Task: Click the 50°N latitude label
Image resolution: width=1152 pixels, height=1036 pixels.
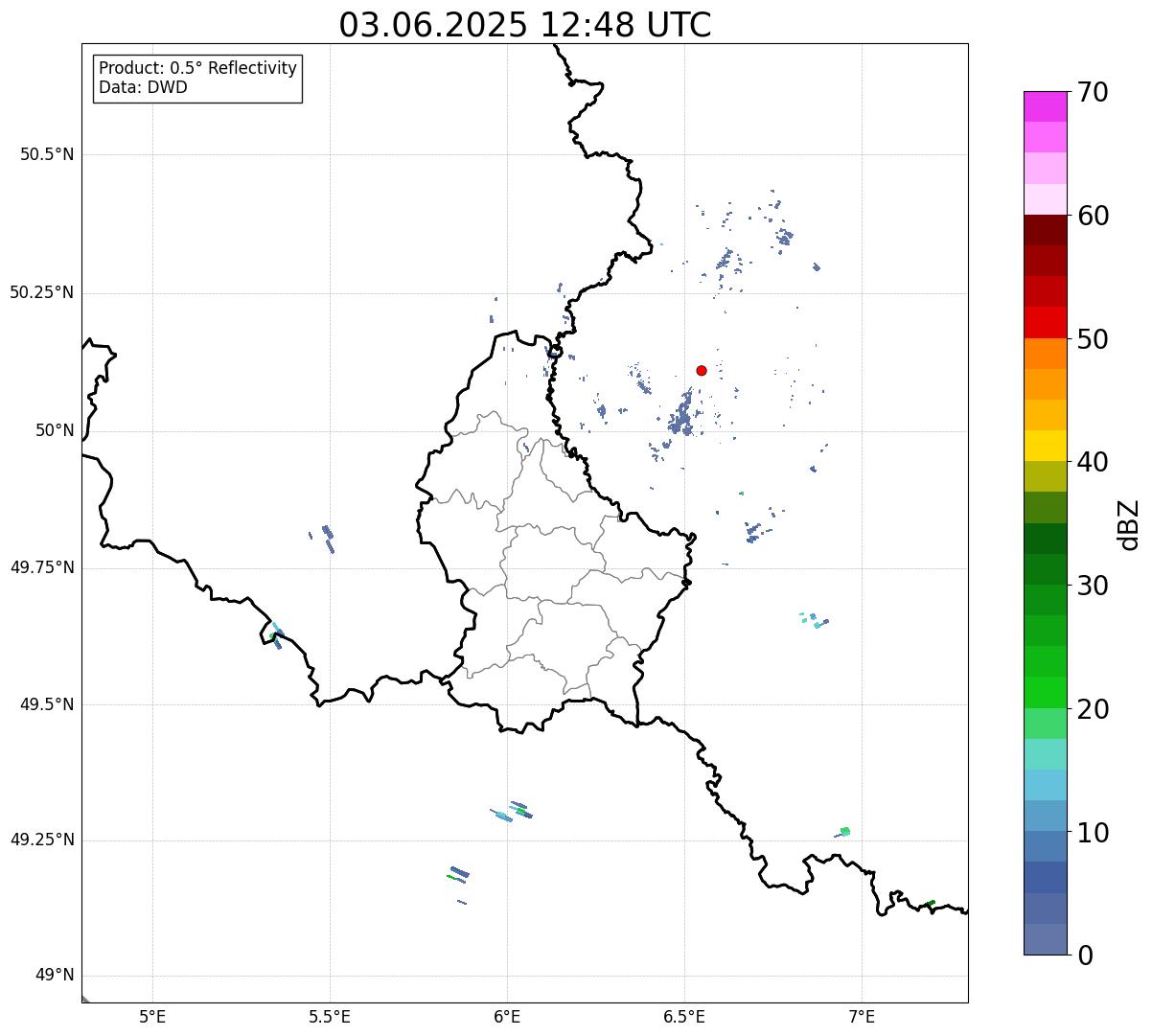Action: point(55,430)
